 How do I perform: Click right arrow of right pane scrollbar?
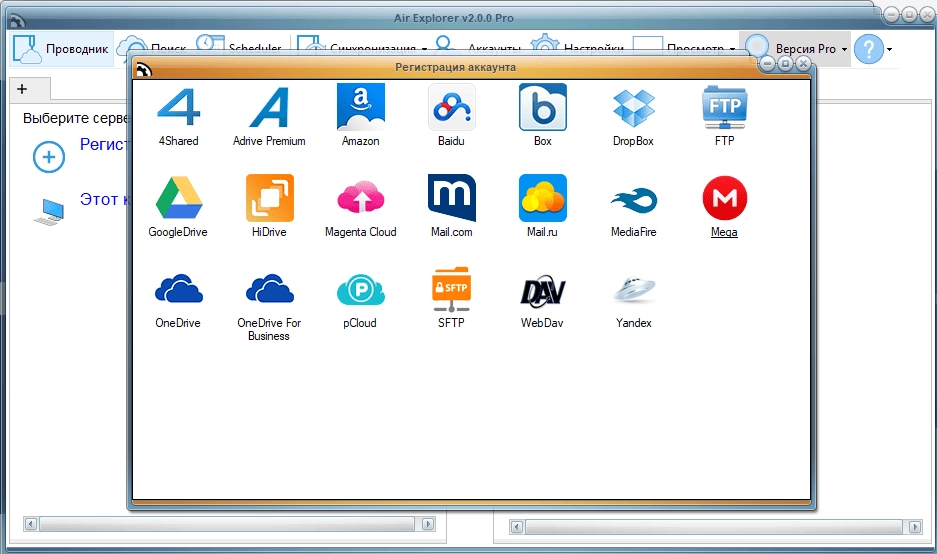(915, 527)
